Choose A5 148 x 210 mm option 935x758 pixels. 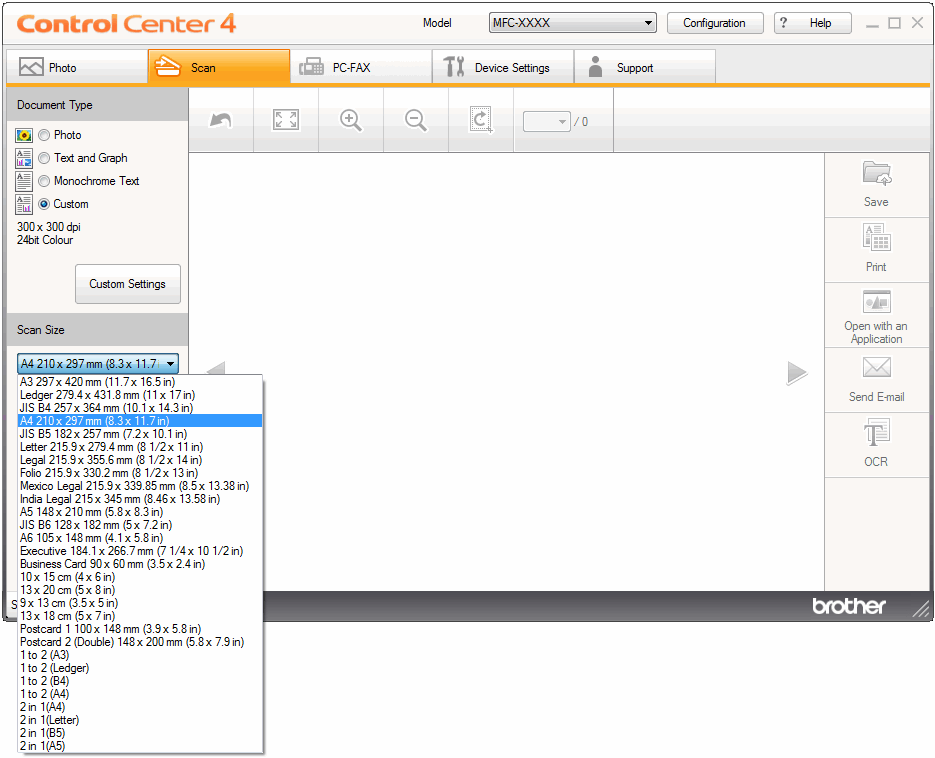click(x=140, y=512)
